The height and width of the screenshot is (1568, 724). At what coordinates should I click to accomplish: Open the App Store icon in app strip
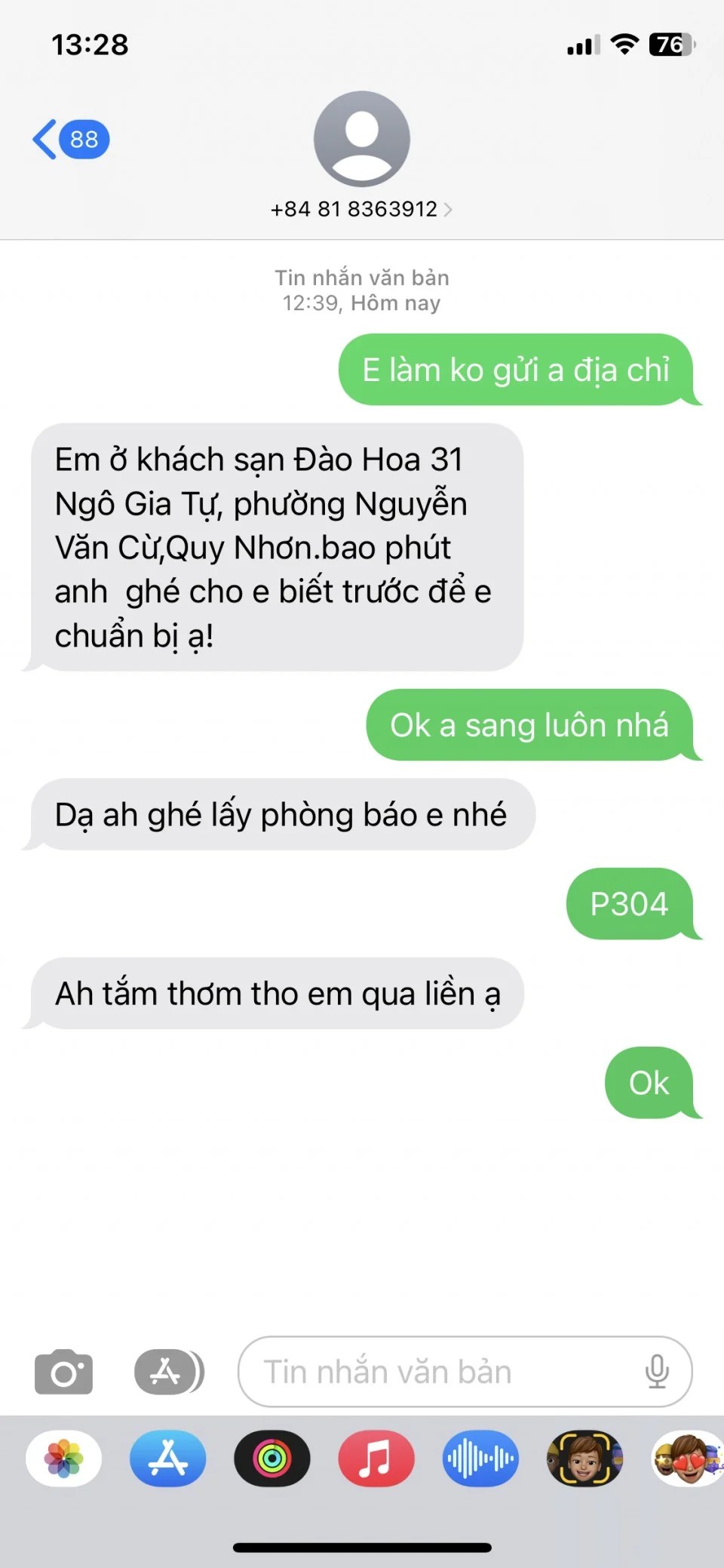(168, 1458)
